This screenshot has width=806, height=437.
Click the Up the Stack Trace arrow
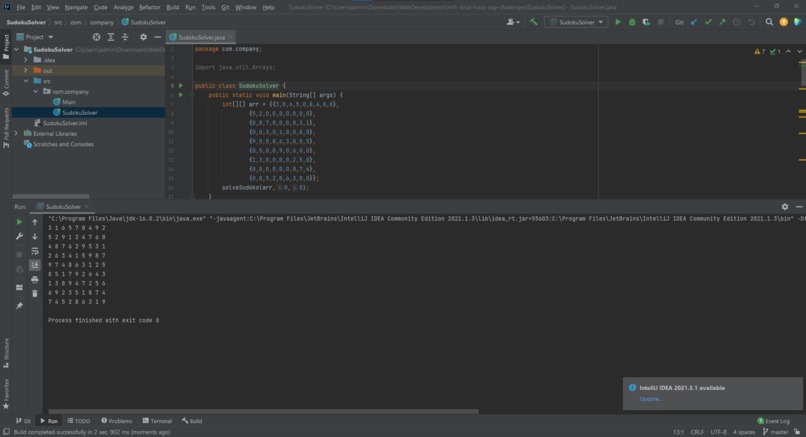[x=34, y=222]
